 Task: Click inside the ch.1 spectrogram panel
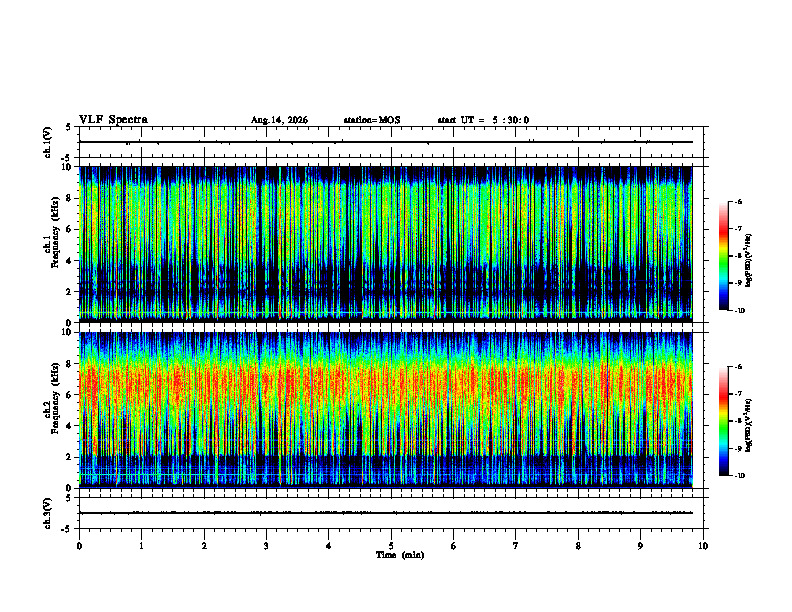(386, 244)
